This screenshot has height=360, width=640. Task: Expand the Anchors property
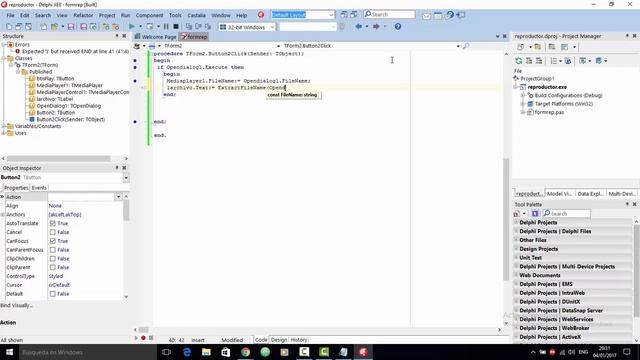point(3,215)
